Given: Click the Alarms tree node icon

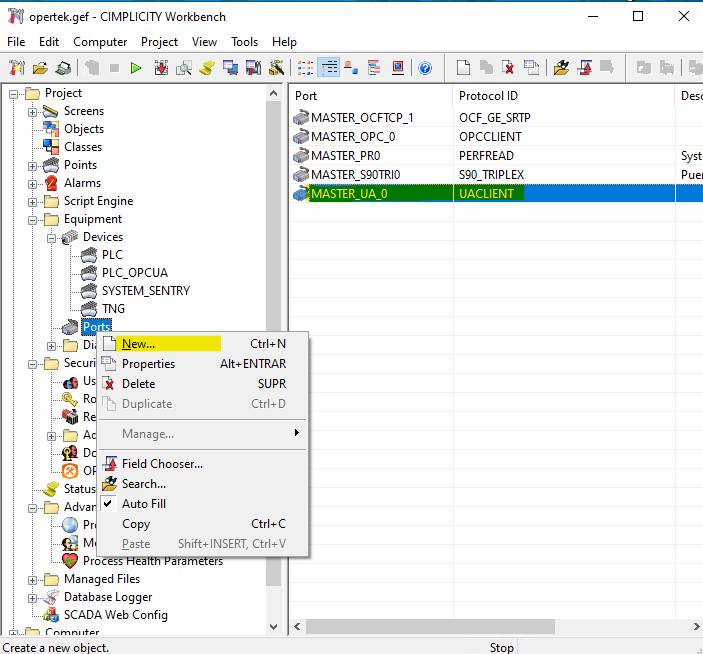Looking at the screenshot, I should [52, 183].
